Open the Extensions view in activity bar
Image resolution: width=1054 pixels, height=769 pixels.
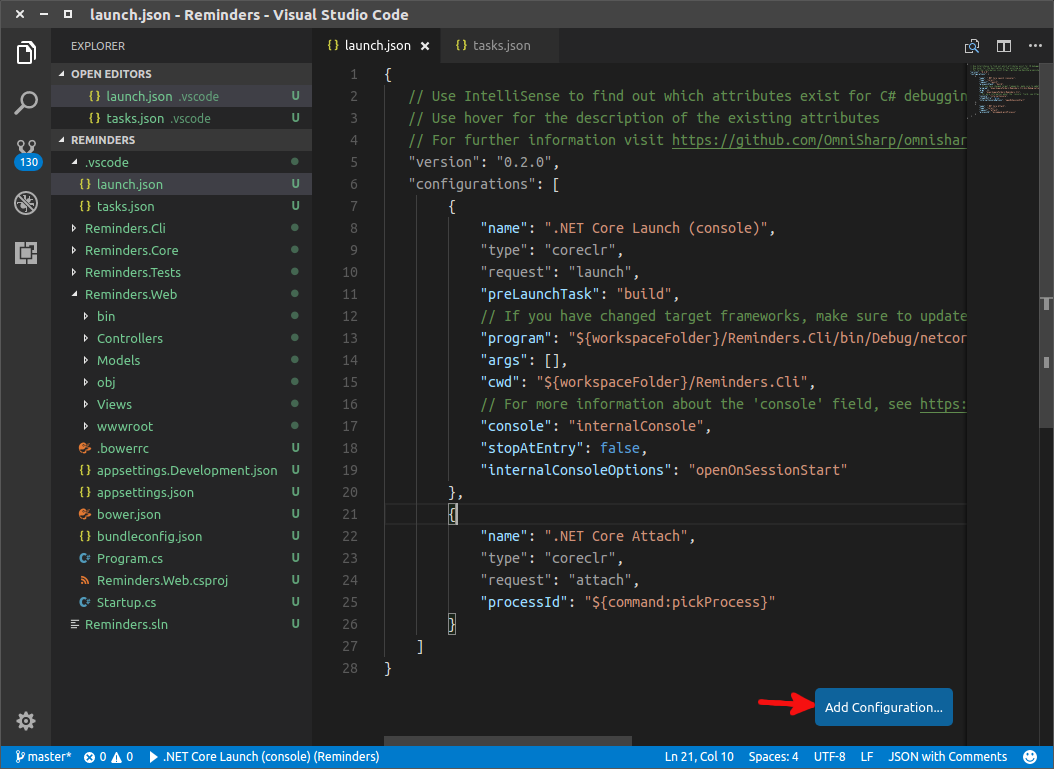[x=26, y=253]
